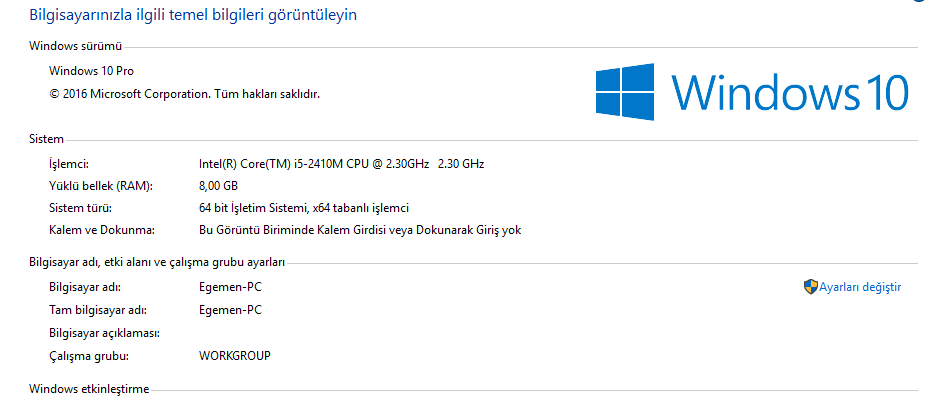
Task: Click the shield icon beside Ayarları değiştir
Action: point(810,287)
